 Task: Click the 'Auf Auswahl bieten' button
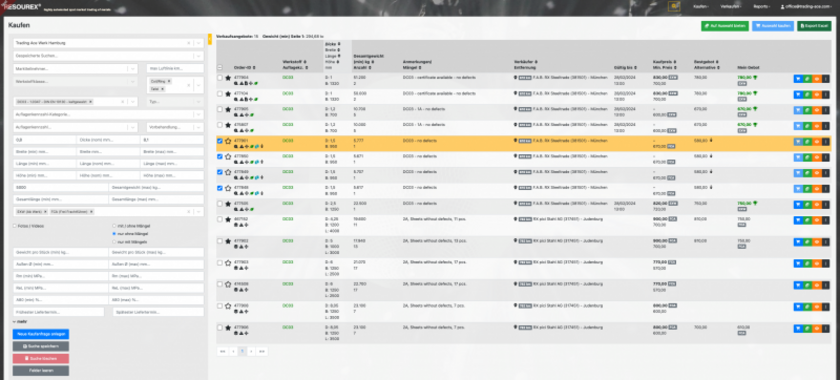(725, 26)
